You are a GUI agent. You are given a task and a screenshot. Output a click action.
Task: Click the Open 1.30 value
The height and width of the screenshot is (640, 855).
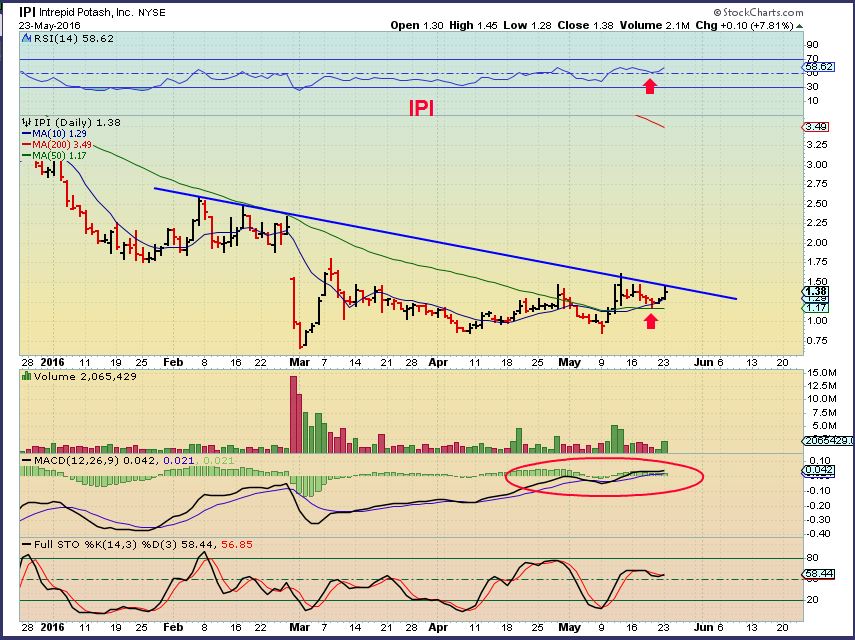coord(418,25)
